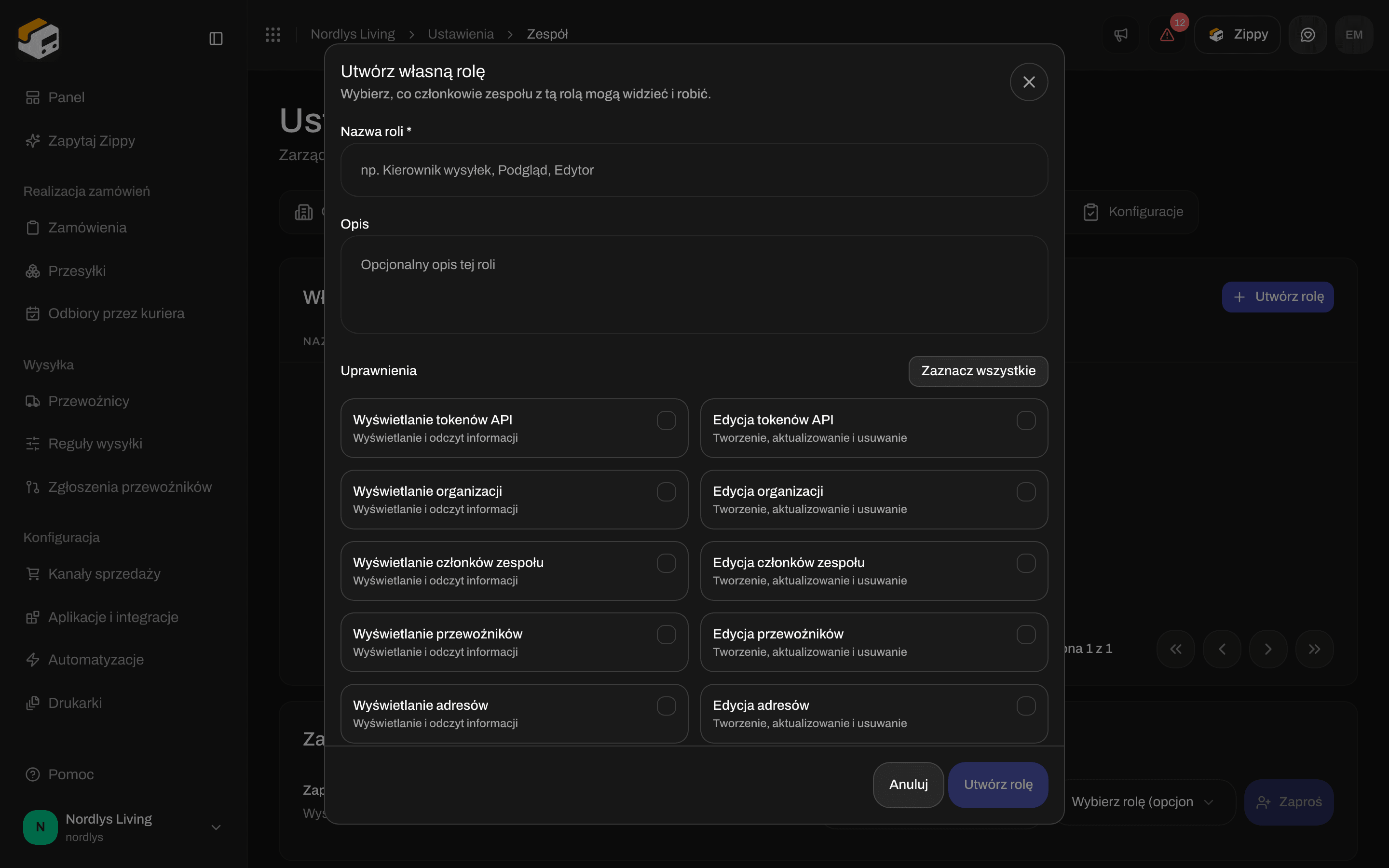Click Utwórz rolę in dialog footer

coord(998,785)
